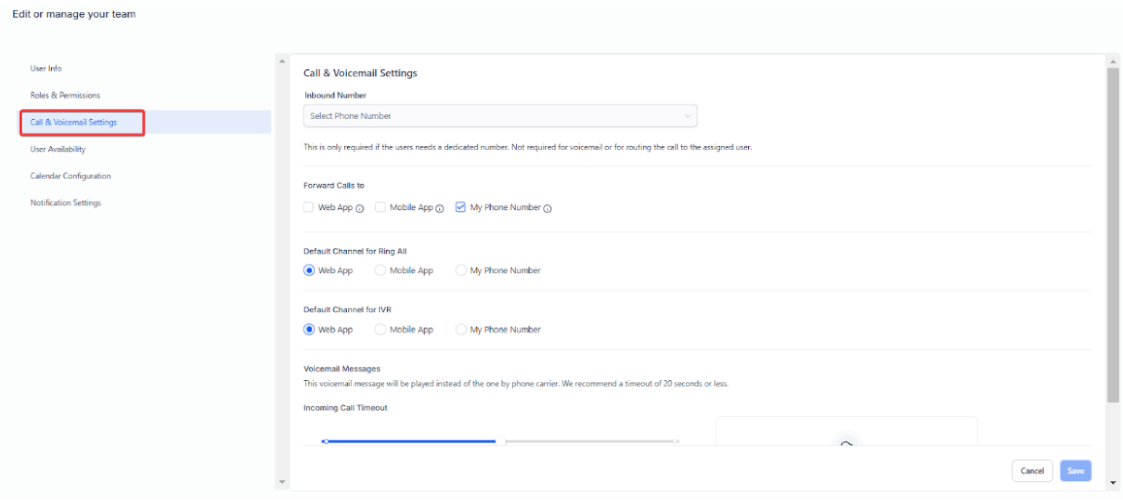
Task: Select My Phone Number for IVR channel
Action: 461,329
